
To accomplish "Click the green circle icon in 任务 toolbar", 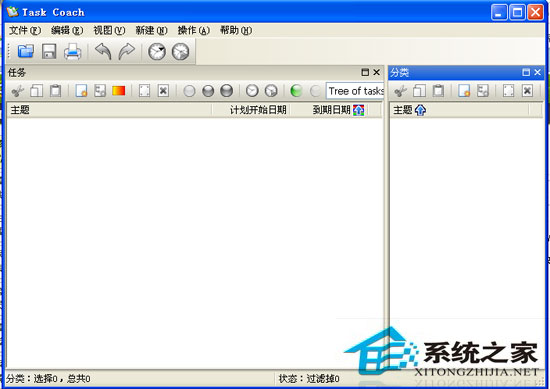I will (296, 91).
